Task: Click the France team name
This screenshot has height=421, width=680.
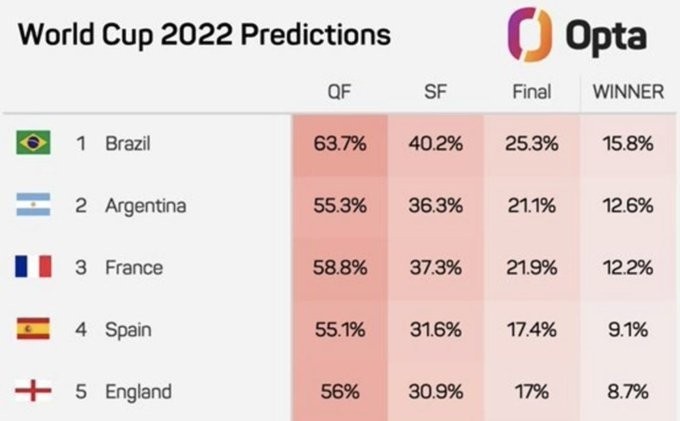Action: [134, 267]
